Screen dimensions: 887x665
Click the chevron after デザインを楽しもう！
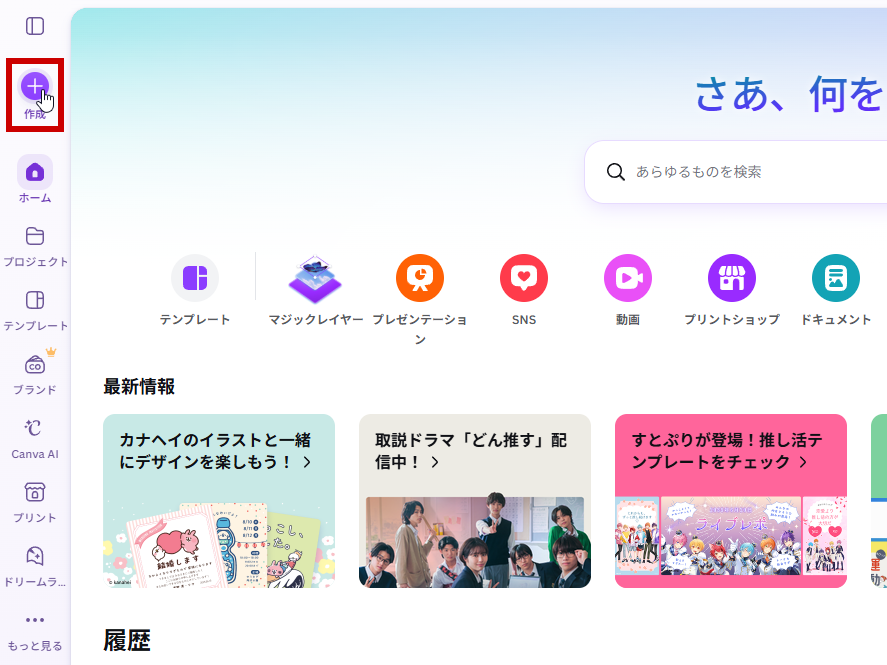coord(307,462)
